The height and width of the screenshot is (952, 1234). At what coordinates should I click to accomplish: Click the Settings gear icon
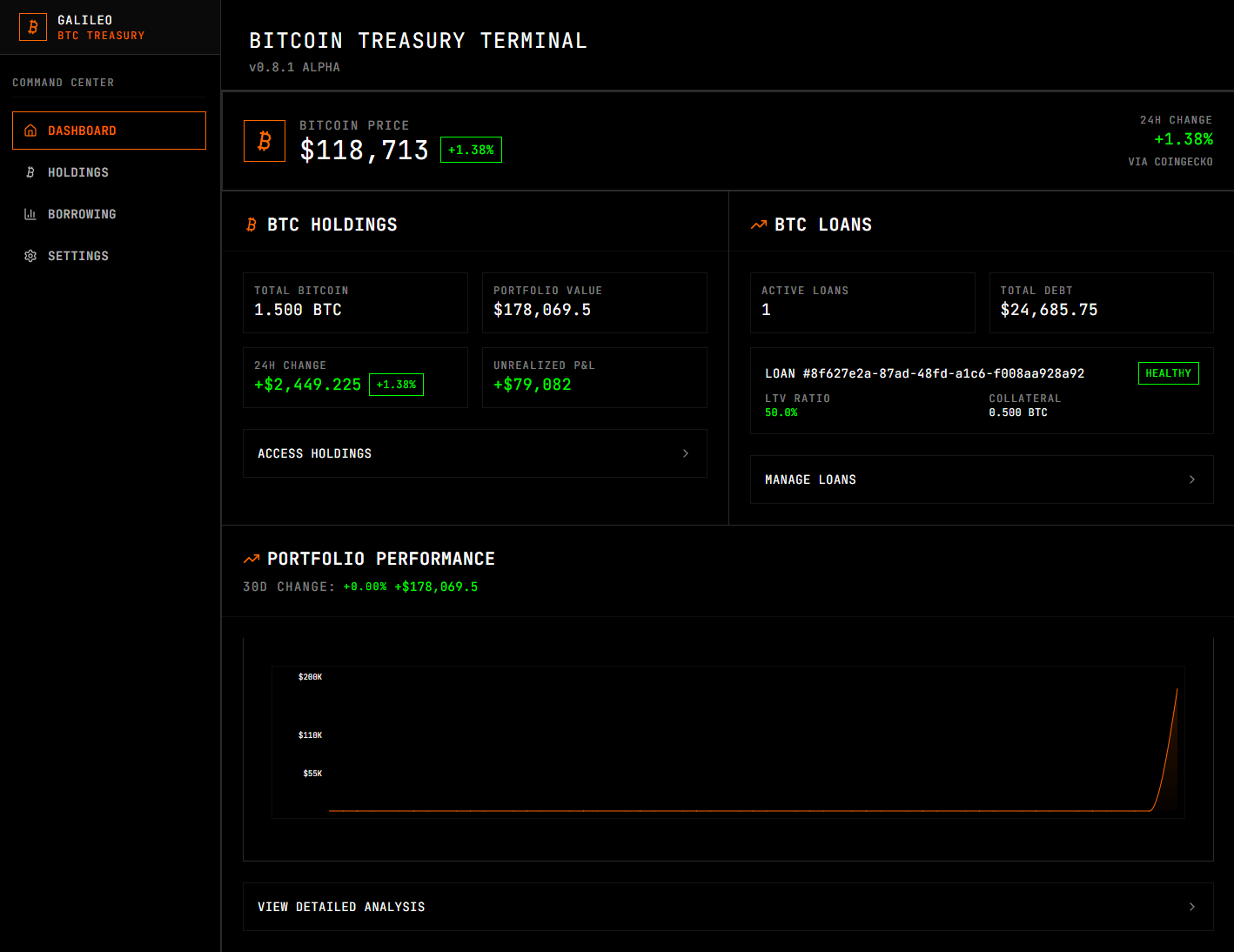[x=30, y=256]
